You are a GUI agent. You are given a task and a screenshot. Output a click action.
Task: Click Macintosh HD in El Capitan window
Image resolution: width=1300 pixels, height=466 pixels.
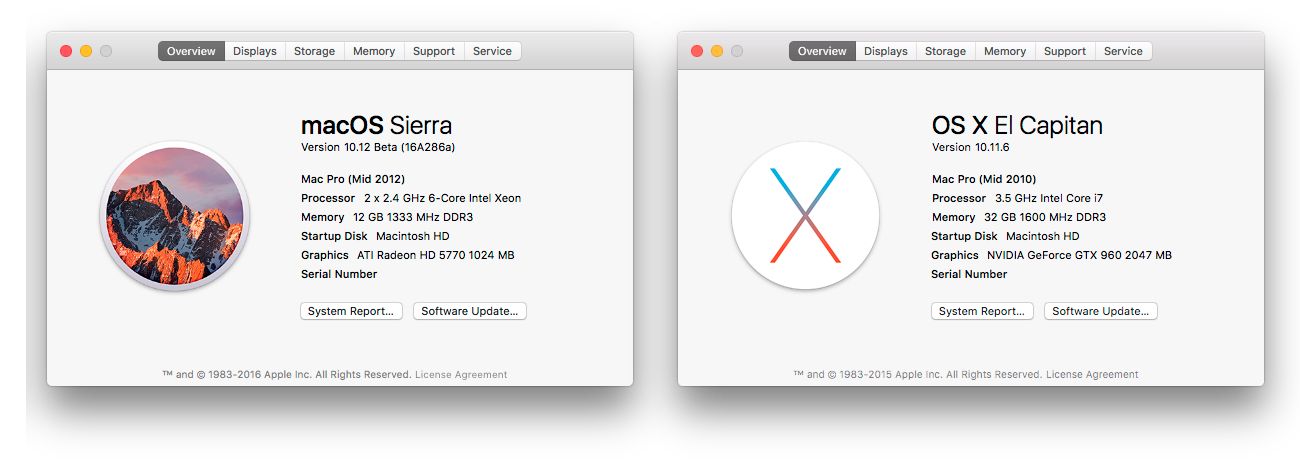tap(1042, 236)
